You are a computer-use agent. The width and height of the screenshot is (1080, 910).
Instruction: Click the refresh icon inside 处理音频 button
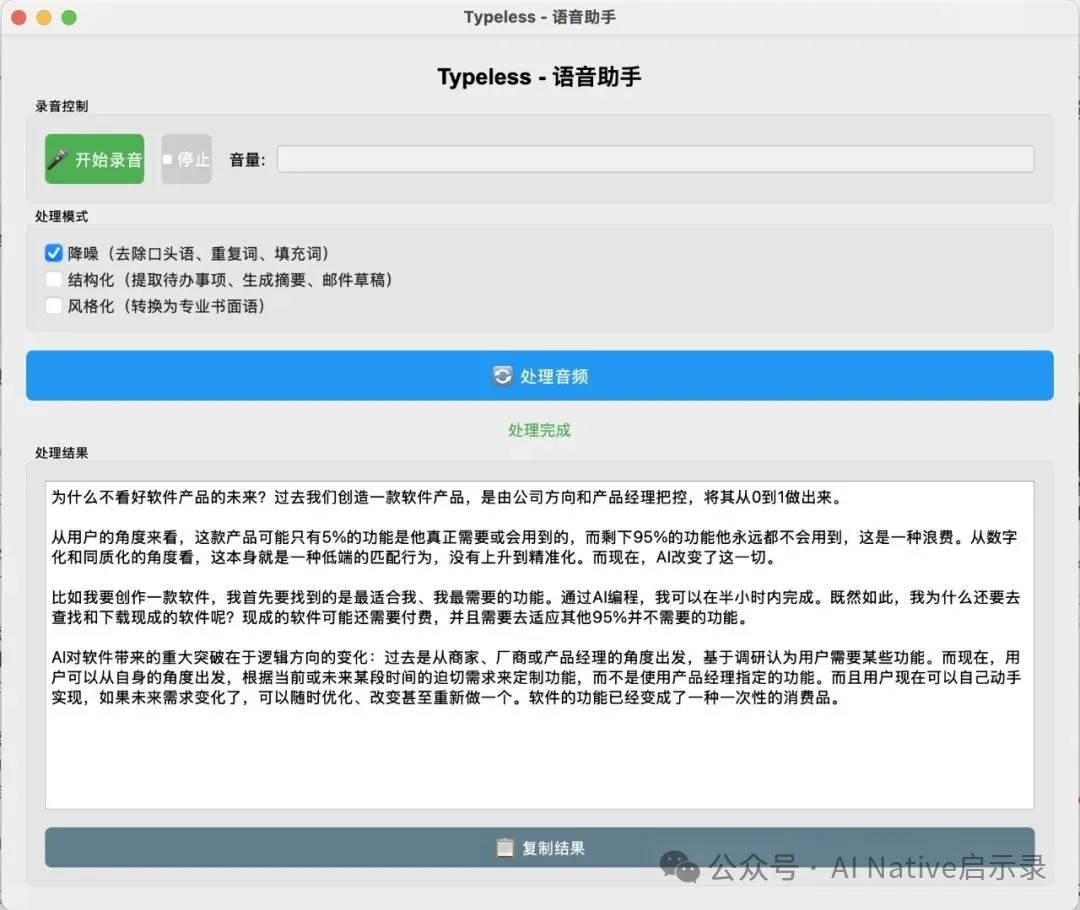(x=504, y=376)
